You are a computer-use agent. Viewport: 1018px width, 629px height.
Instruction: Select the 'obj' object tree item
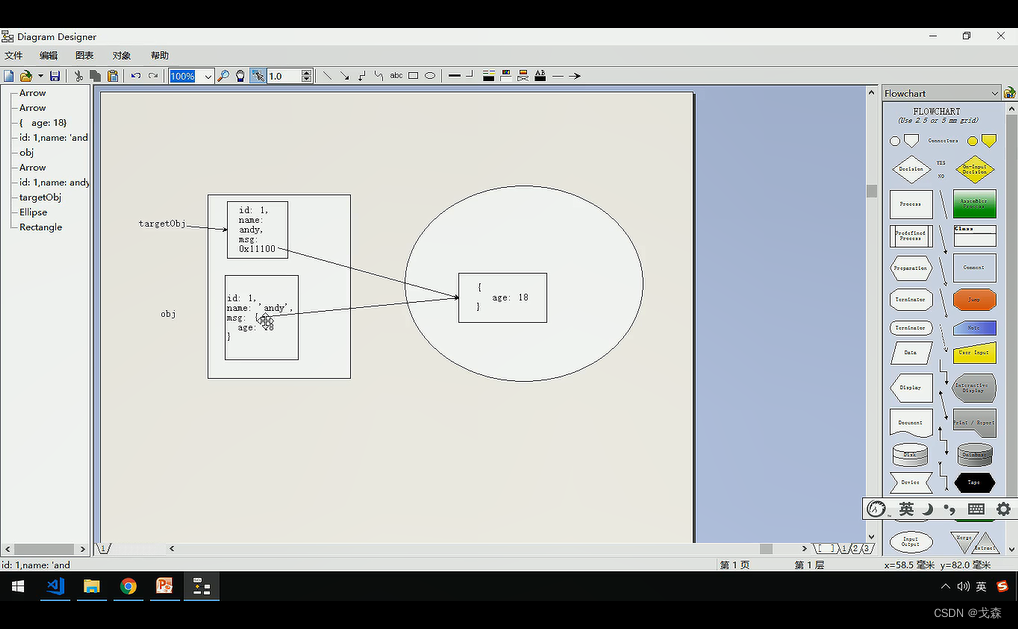click(x=27, y=153)
